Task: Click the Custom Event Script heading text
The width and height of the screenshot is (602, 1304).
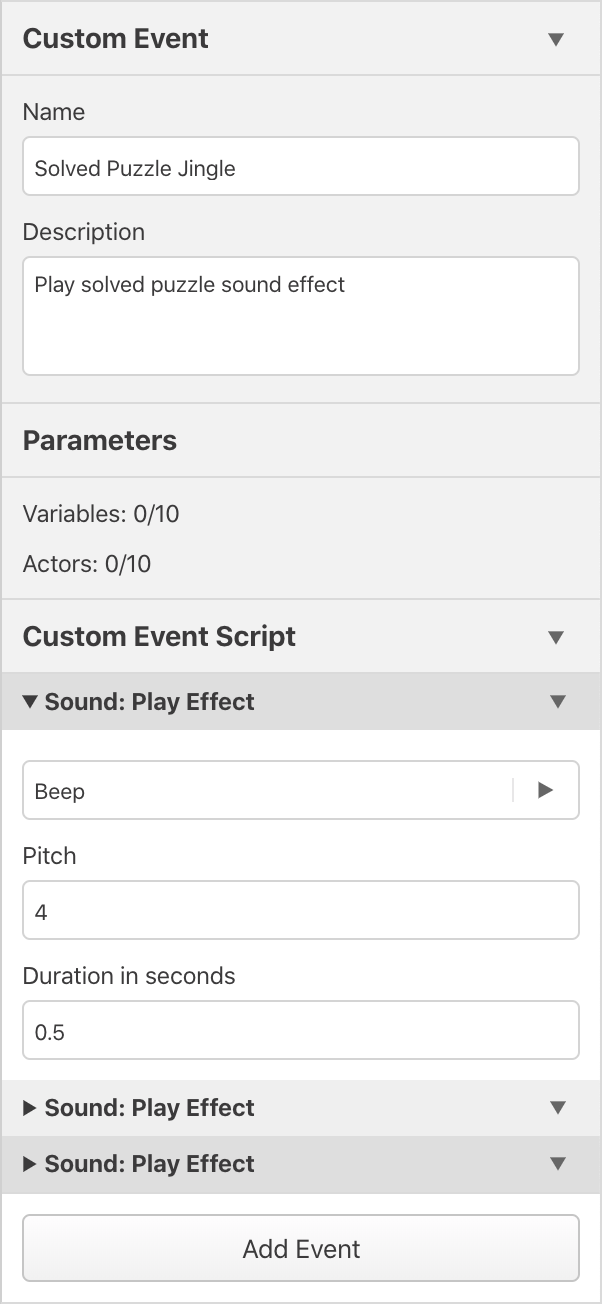Action: (159, 637)
